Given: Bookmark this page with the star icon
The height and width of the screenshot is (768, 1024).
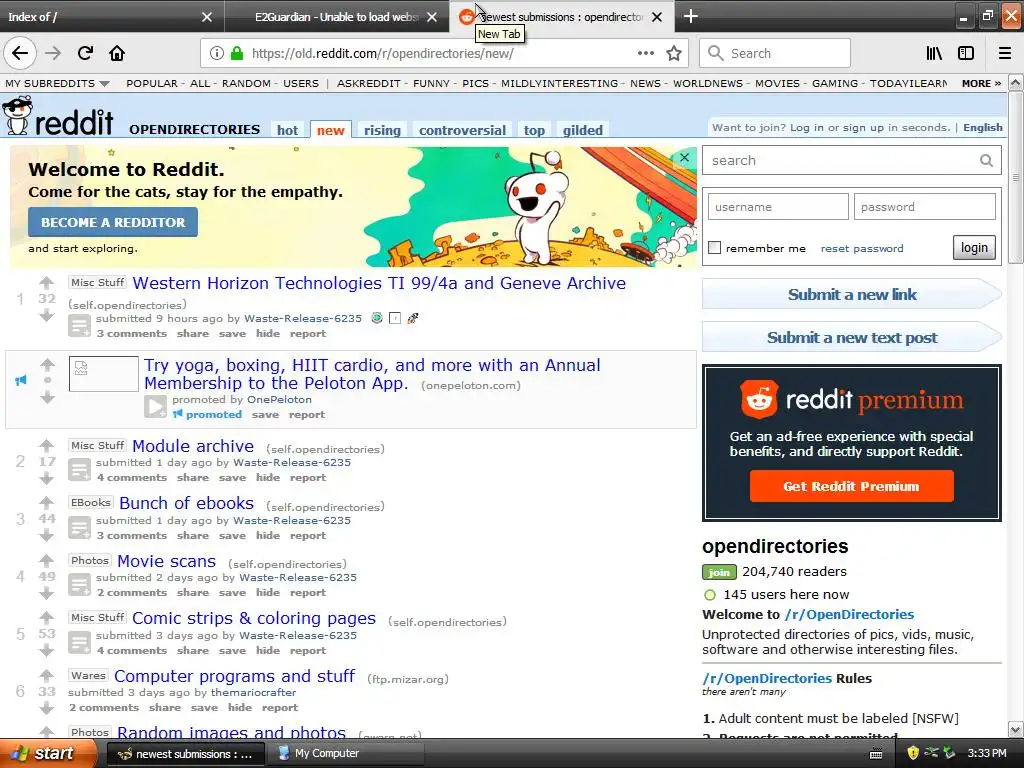Looking at the screenshot, I should tap(674, 53).
